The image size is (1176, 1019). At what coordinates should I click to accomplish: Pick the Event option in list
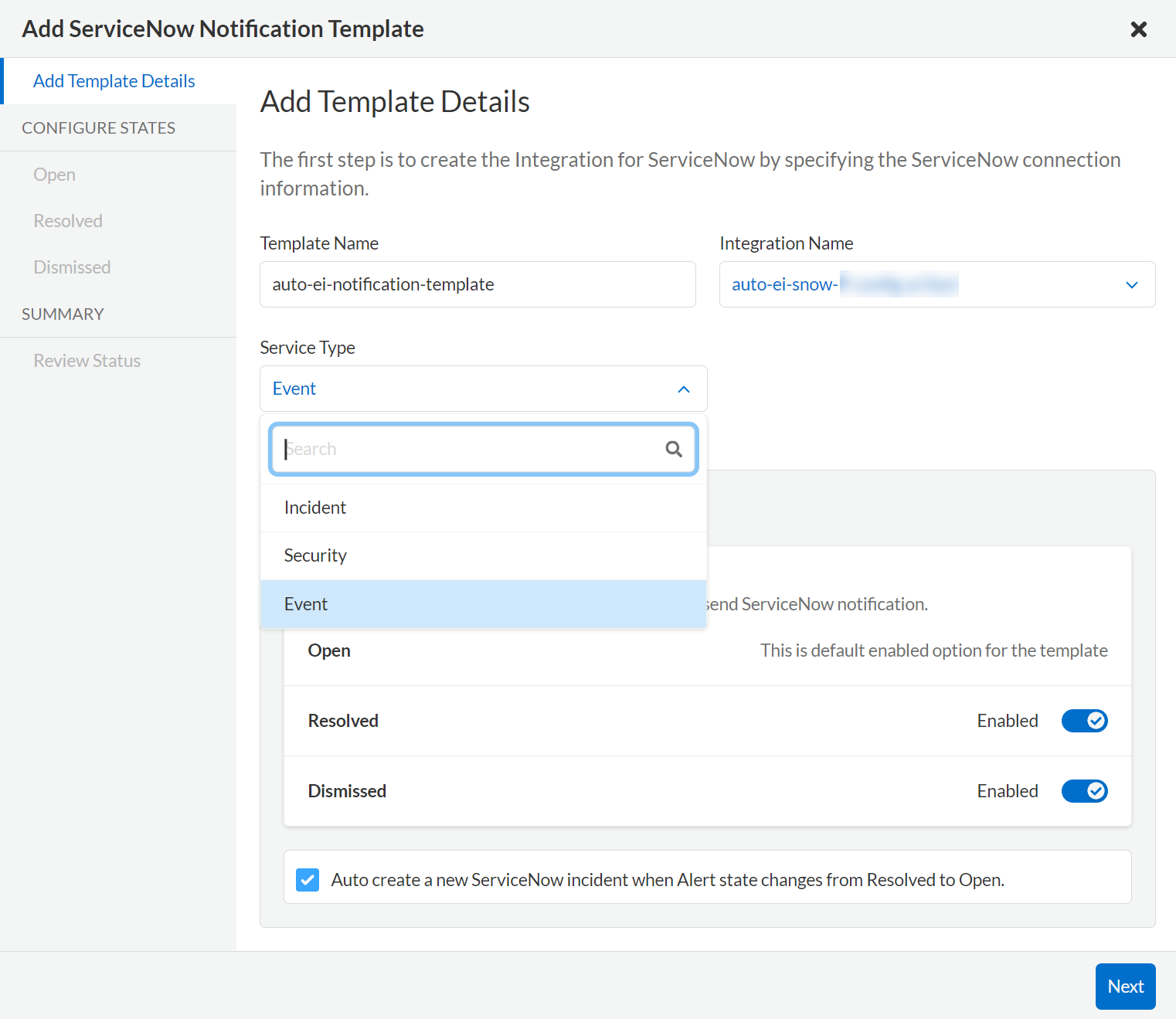[x=484, y=604]
